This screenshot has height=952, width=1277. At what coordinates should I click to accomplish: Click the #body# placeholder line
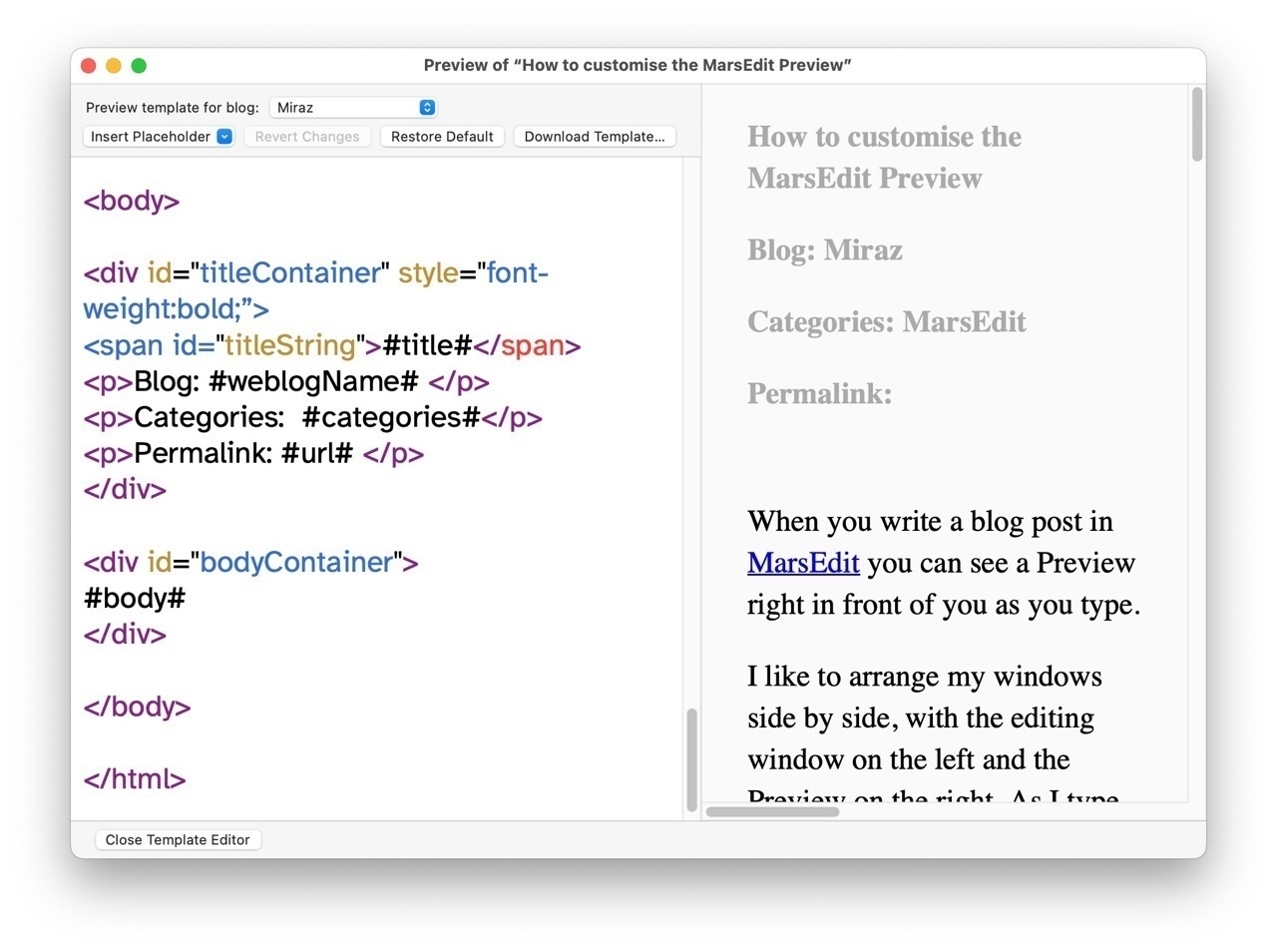pyautogui.click(x=135, y=598)
